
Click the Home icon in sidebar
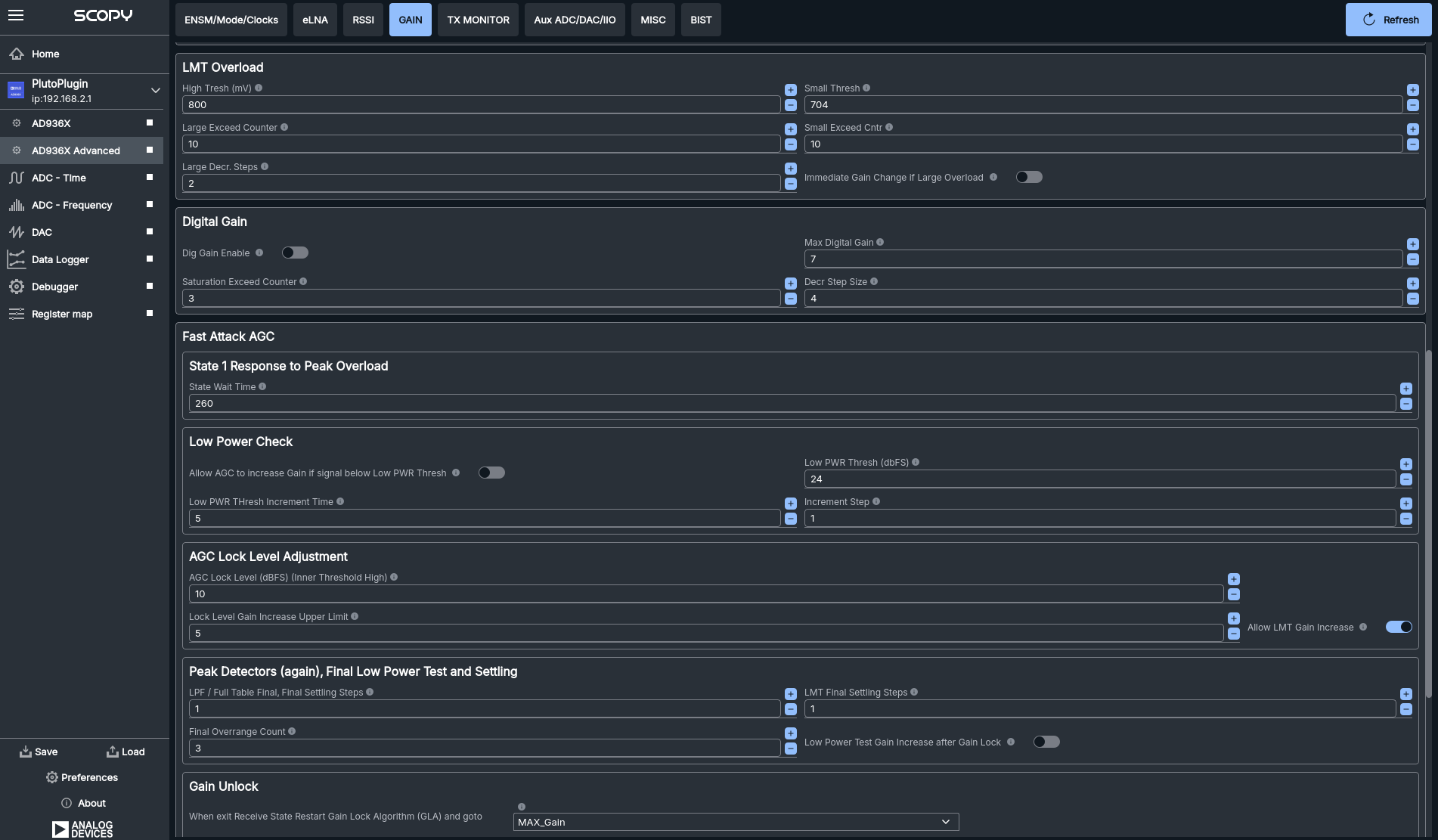click(16, 54)
